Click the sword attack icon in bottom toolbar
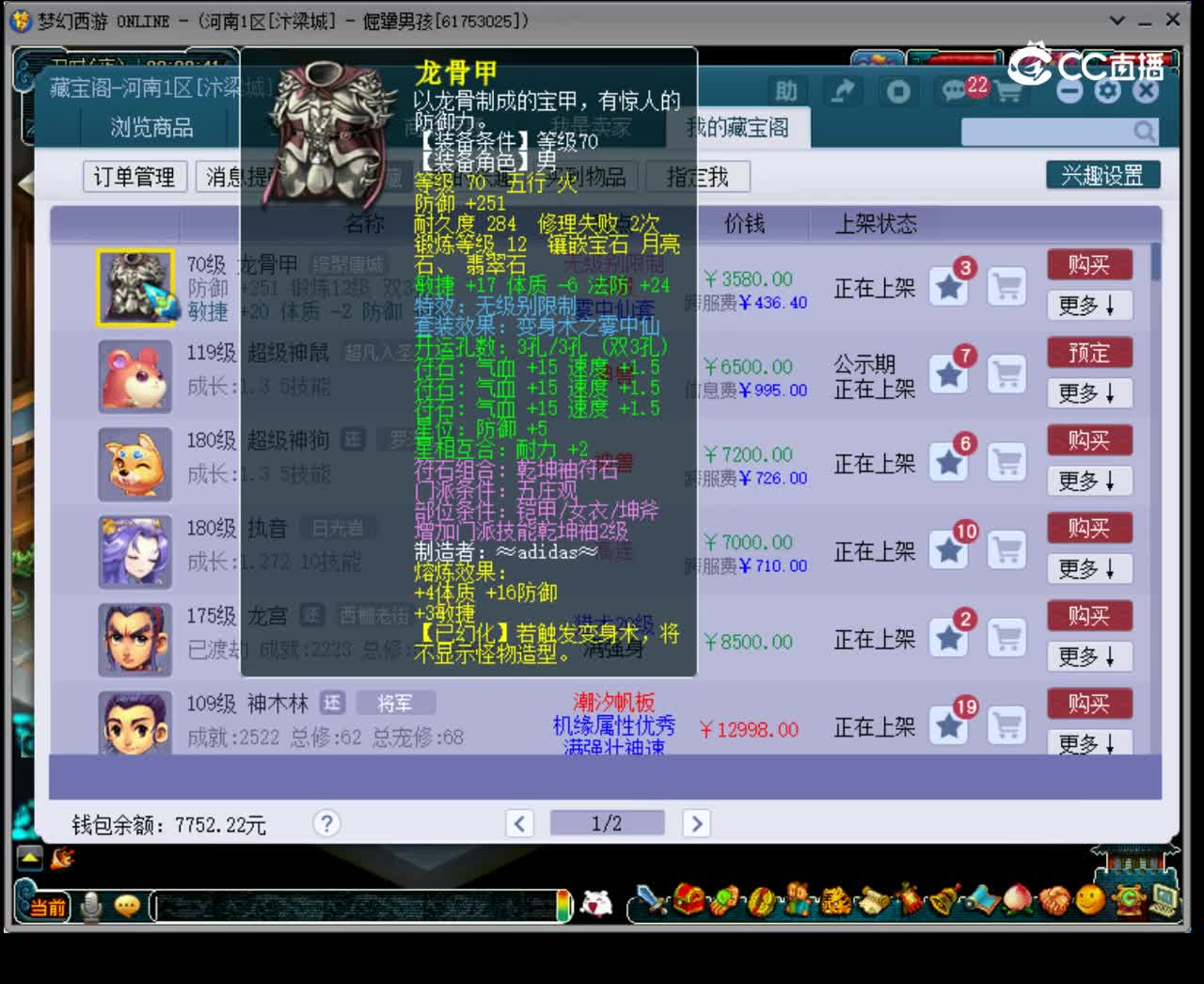Viewport: 1204px width, 984px height. pyautogui.click(x=651, y=900)
